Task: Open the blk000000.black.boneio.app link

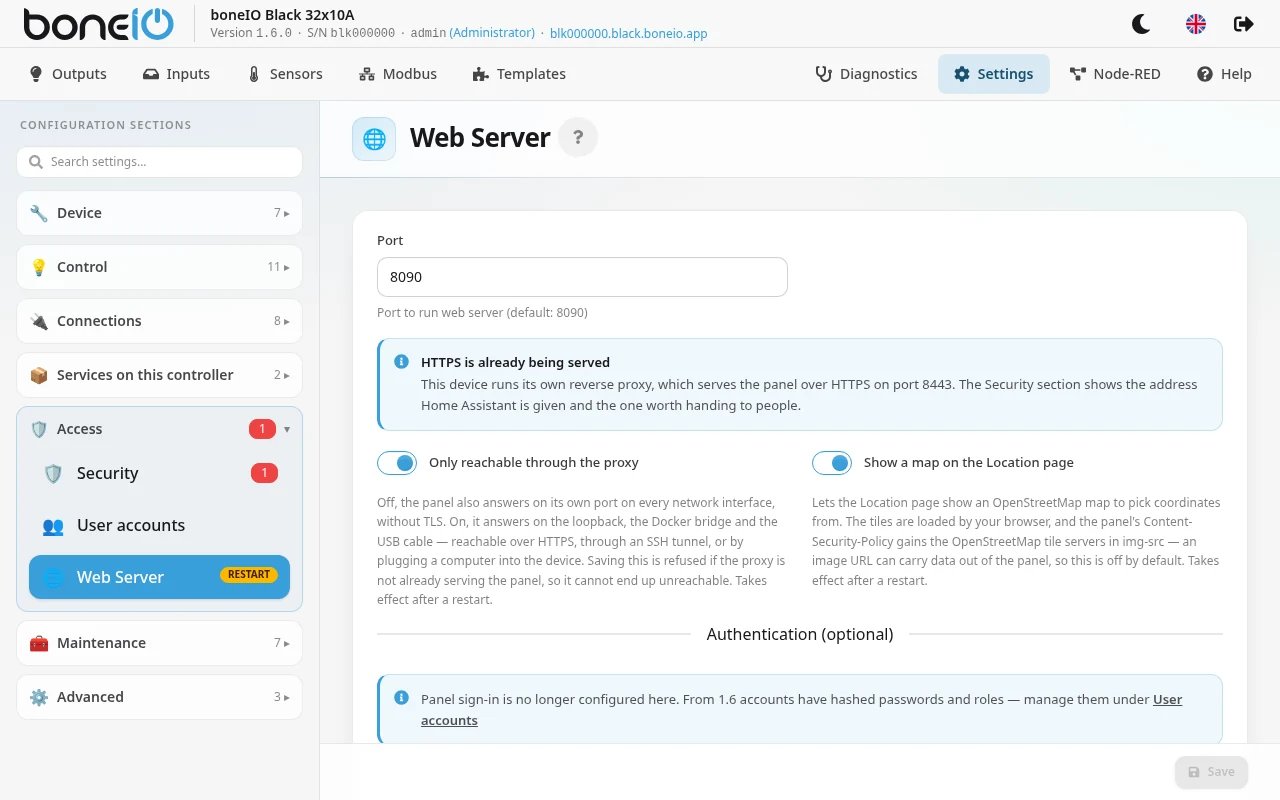Action: [x=628, y=33]
